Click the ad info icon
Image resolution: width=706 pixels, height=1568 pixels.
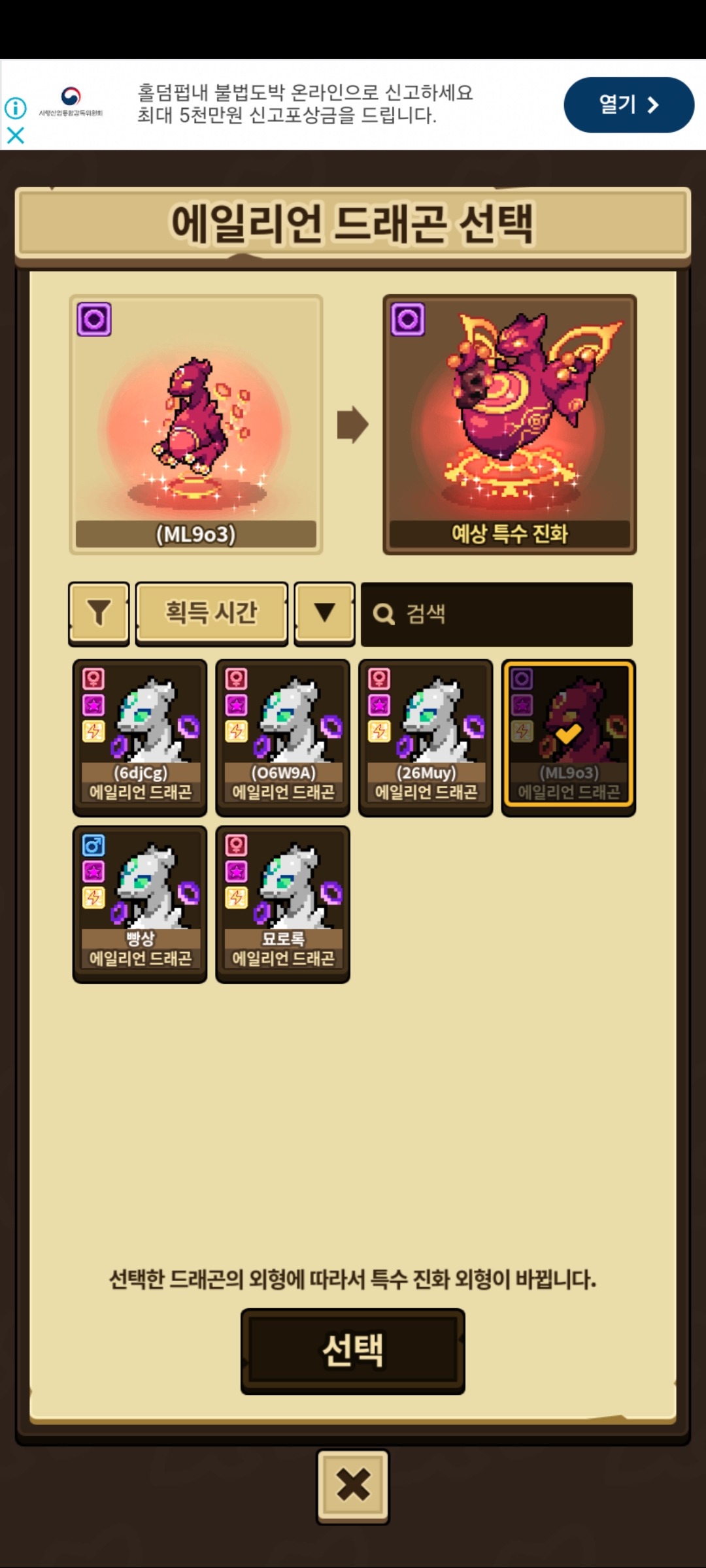16,108
